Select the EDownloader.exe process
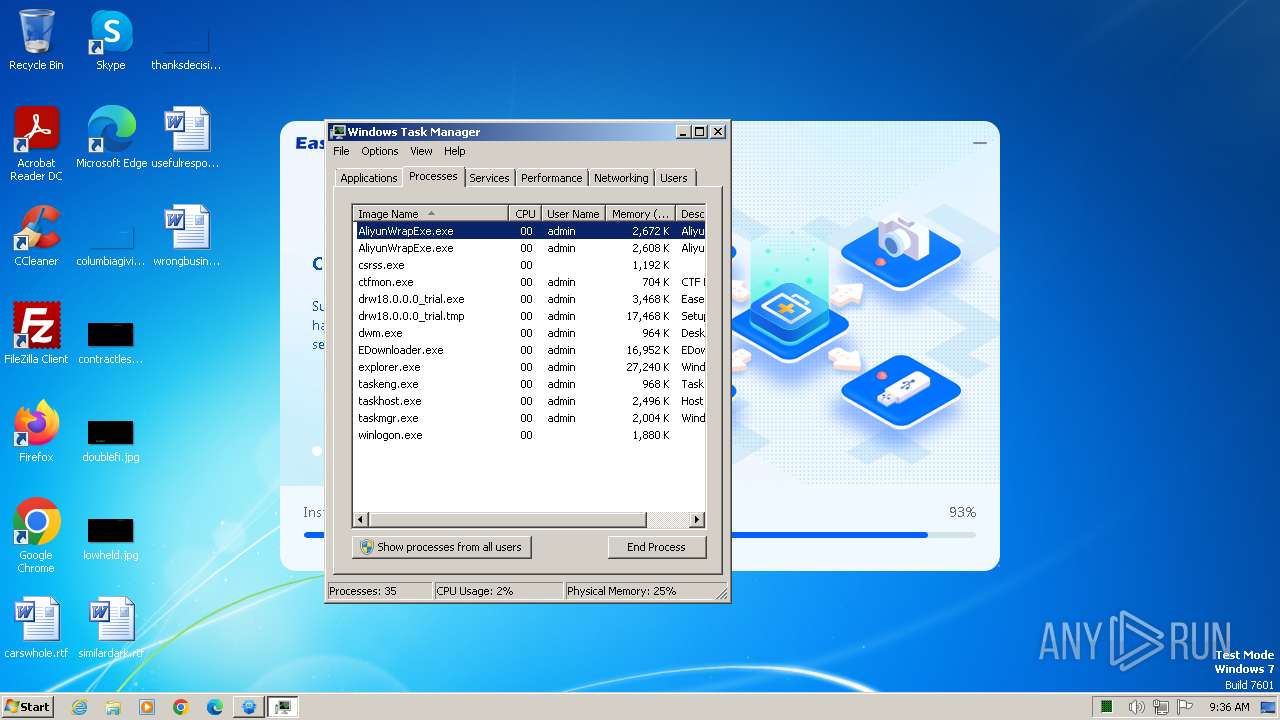This screenshot has width=1280, height=720. point(530,350)
